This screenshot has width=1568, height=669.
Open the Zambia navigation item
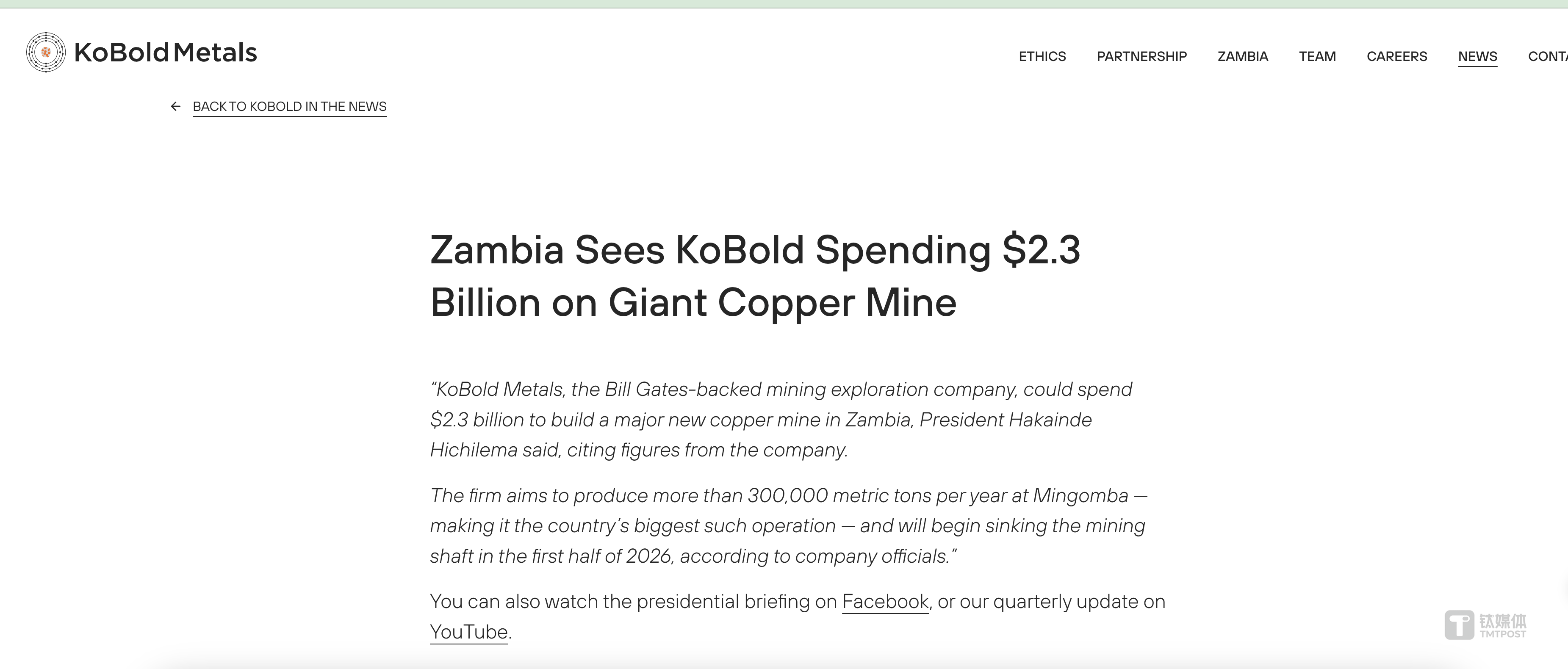(1242, 57)
